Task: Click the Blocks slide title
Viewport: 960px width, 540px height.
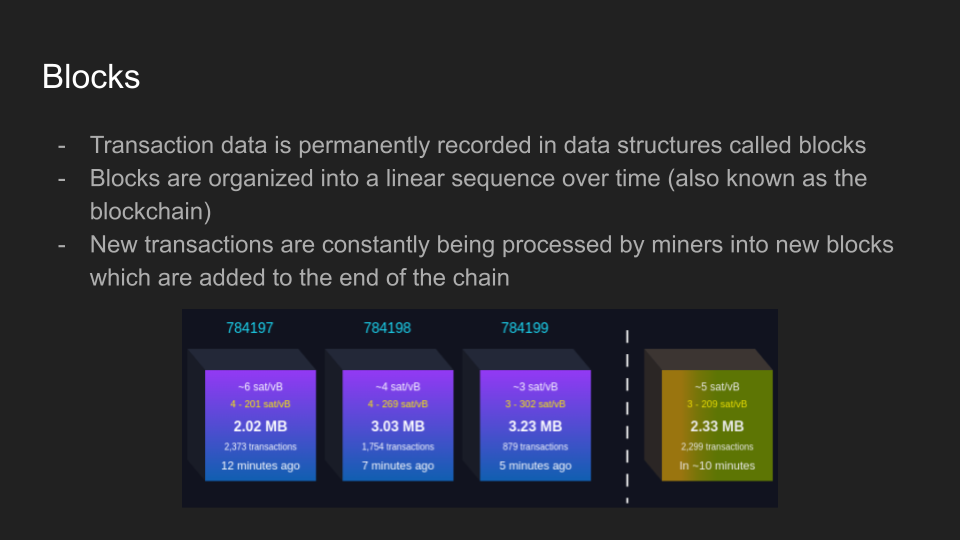Action: pyautogui.click(x=91, y=77)
